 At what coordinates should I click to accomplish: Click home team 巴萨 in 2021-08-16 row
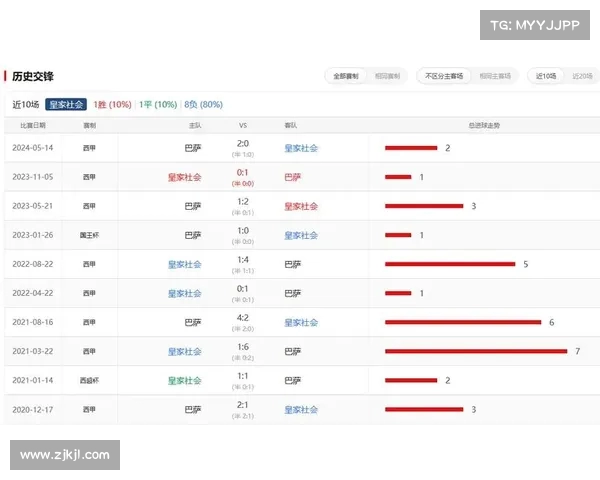(193, 323)
